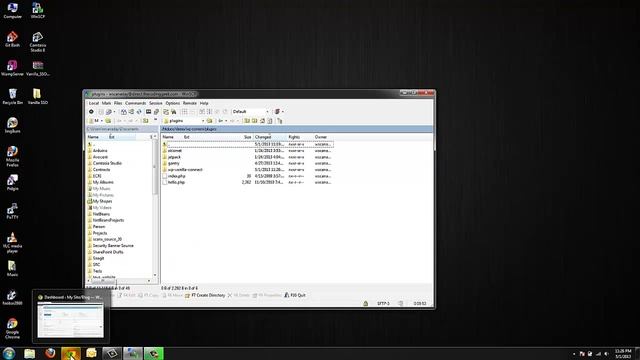Open the Recycle Bin desktop icon
The width and height of the screenshot is (640, 360).
tap(12, 97)
